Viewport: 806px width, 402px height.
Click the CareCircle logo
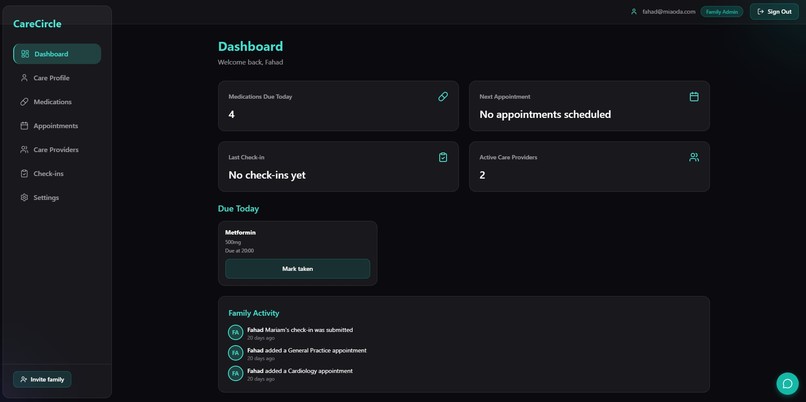37,24
